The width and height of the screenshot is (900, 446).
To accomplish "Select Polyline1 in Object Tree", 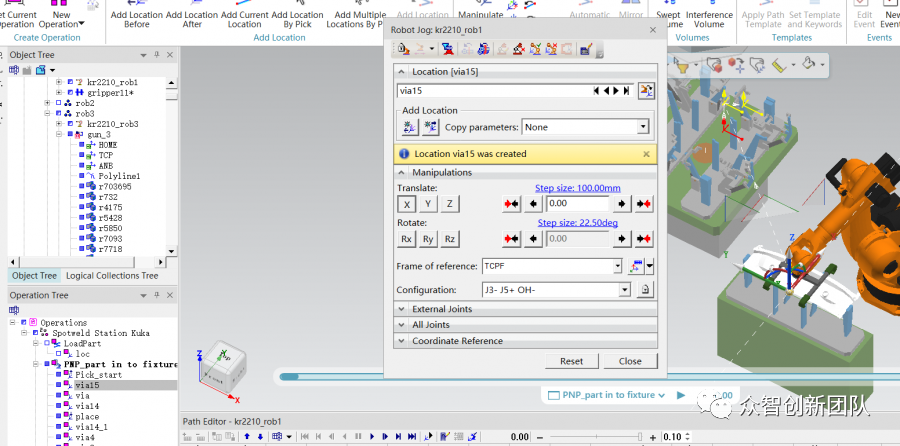I will pos(119,176).
